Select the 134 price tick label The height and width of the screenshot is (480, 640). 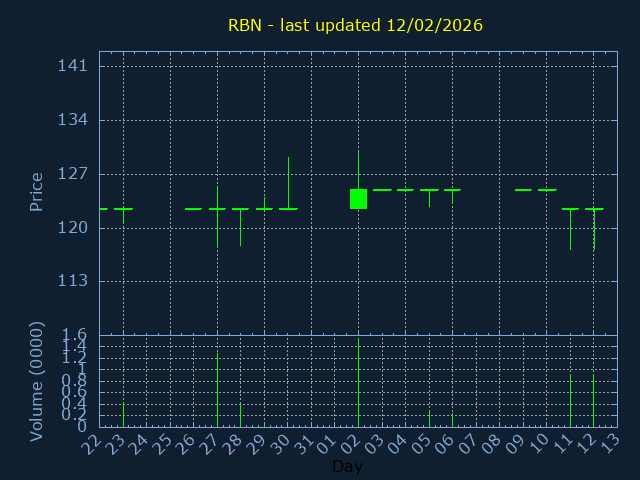point(73,120)
